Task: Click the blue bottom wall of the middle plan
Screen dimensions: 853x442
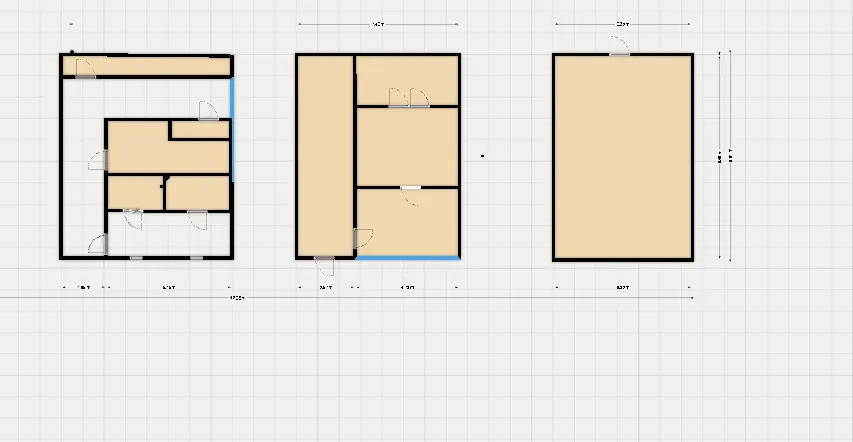Action: click(x=408, y=258)
